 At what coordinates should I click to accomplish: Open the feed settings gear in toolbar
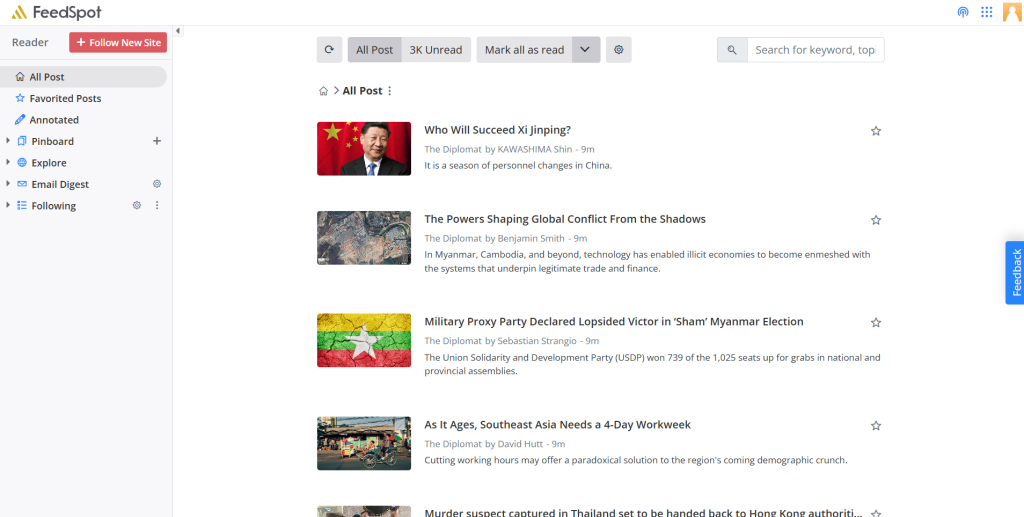618,50
